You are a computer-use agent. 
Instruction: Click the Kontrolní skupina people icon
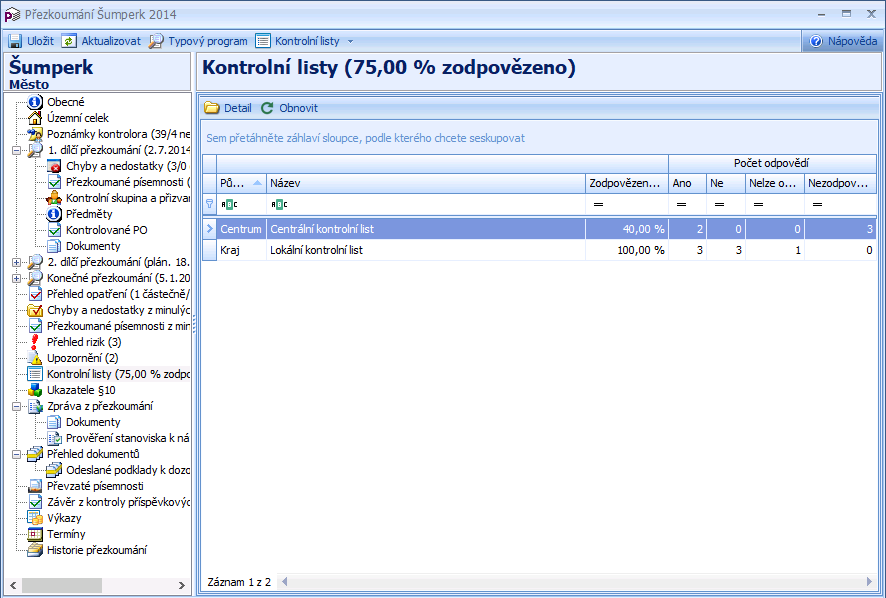point(54,198)
